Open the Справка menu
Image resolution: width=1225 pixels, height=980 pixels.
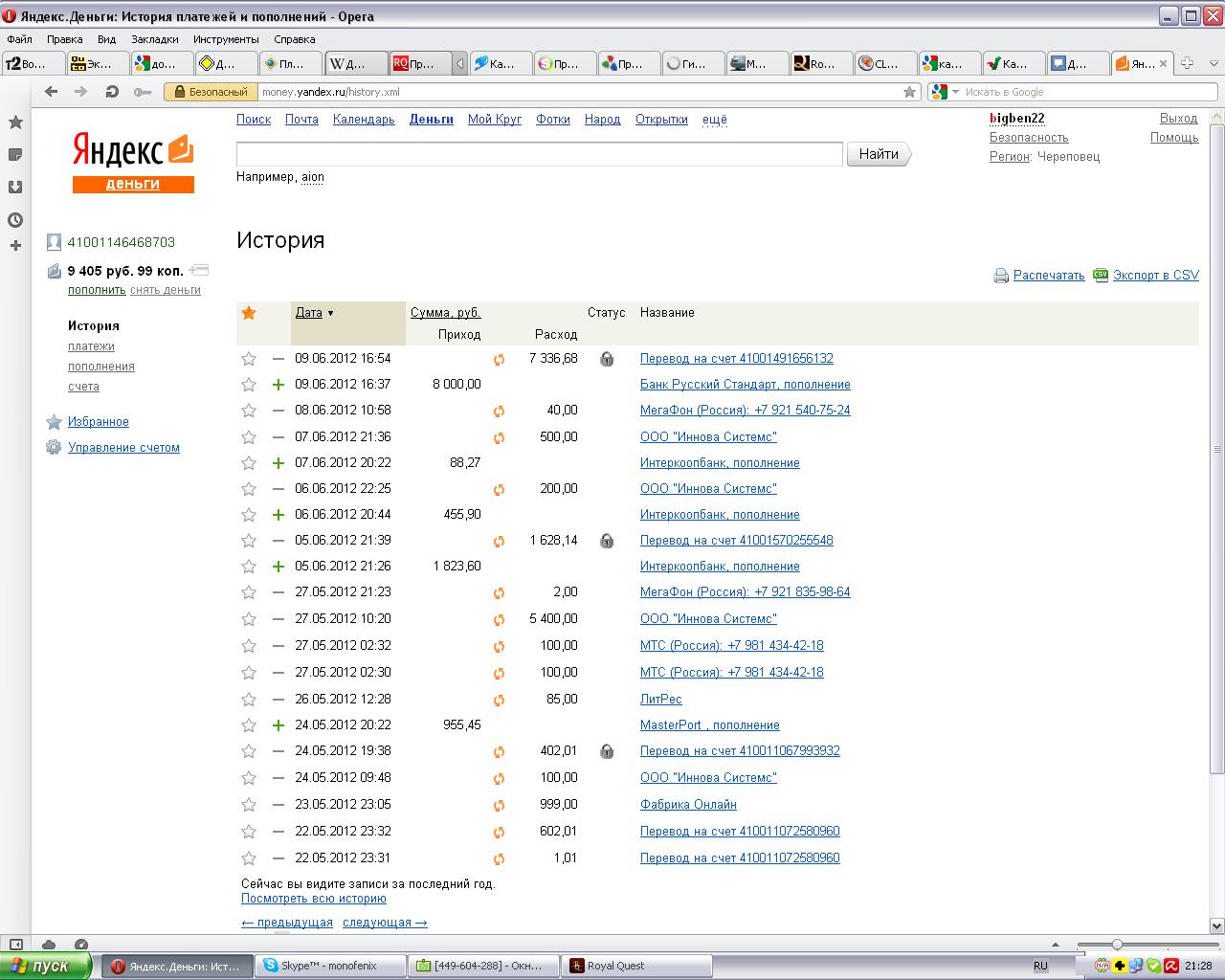pos(295,39)
